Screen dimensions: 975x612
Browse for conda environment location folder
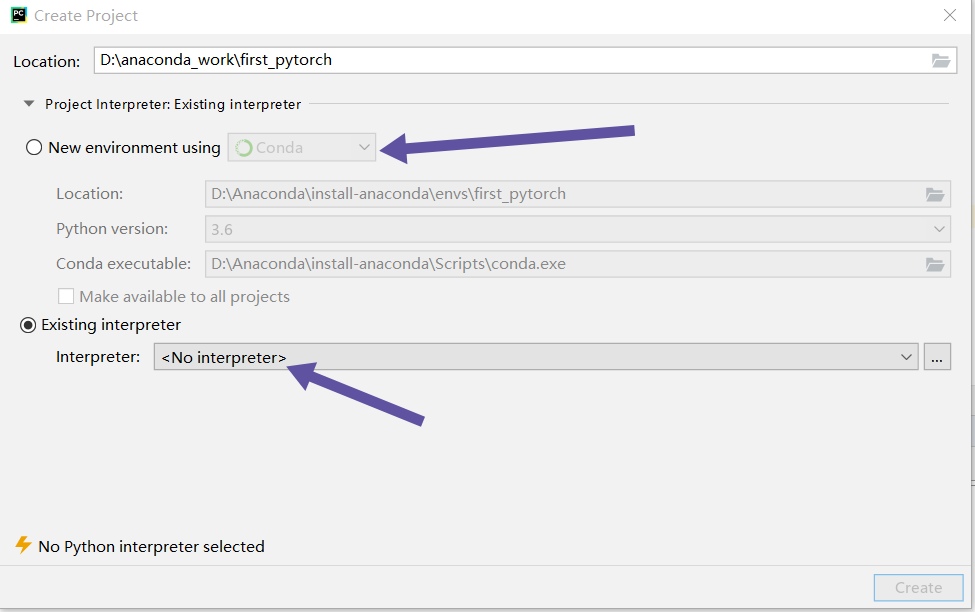(935, 194)
